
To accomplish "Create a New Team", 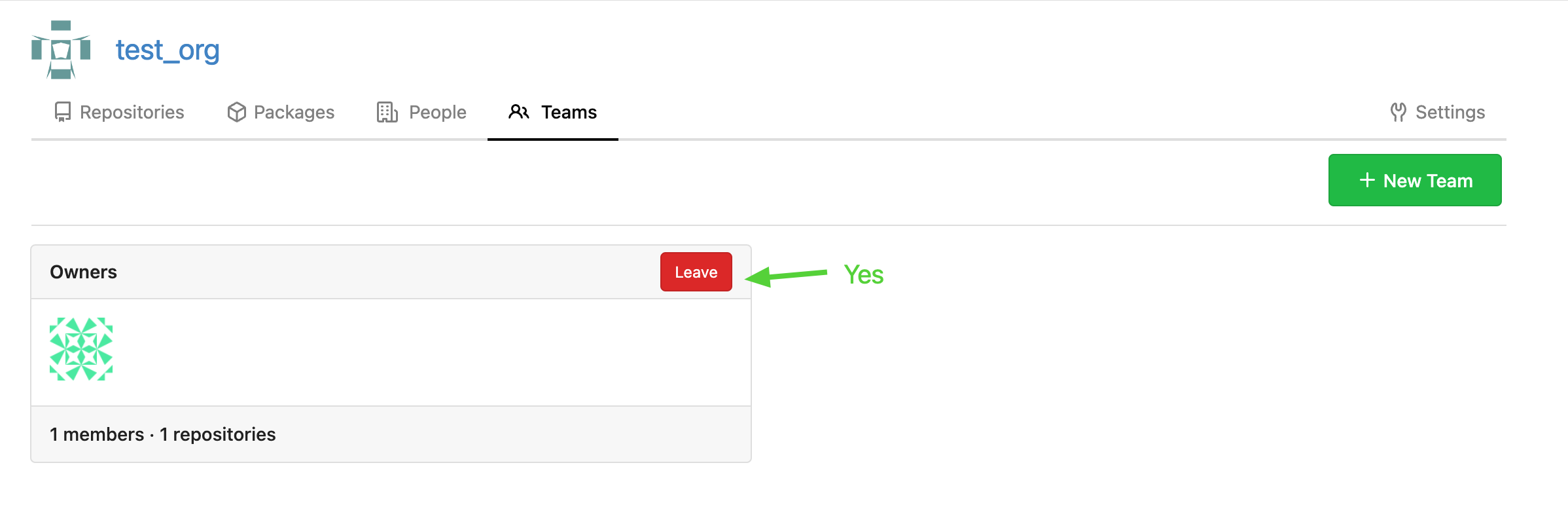I will click(x=1415, y=180).
